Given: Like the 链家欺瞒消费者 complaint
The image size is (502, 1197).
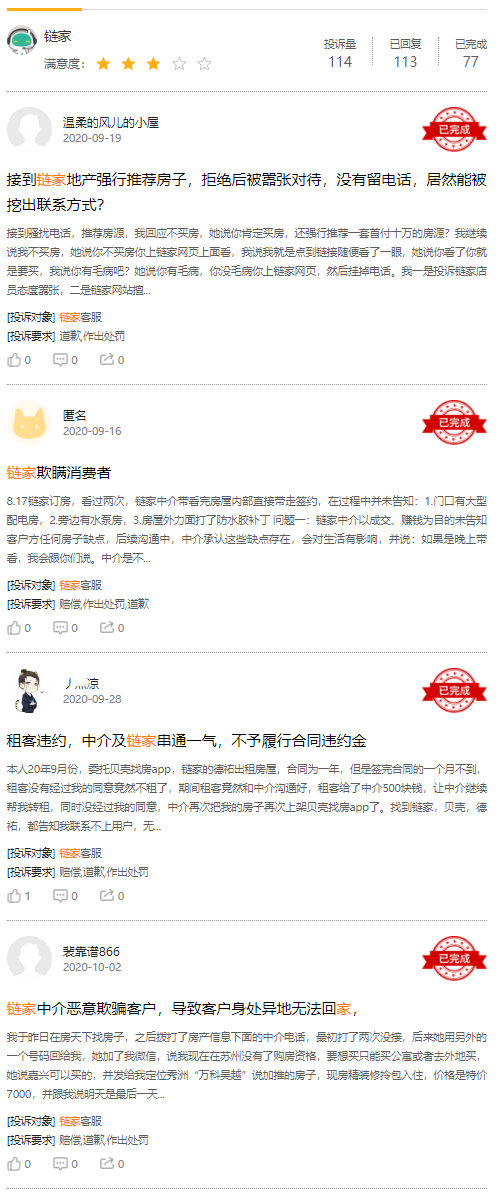Looking at the screenshot, I should [x=19, y=628].
